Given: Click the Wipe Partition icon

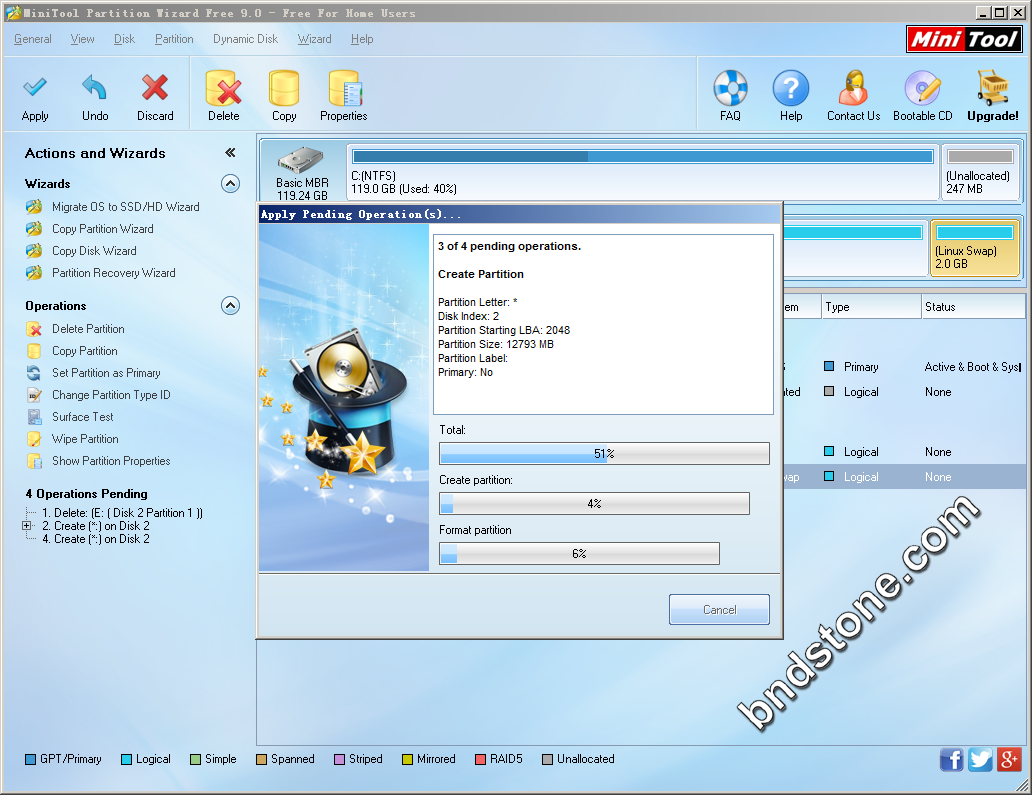Looking at the screenshot, I should point(34,439).
